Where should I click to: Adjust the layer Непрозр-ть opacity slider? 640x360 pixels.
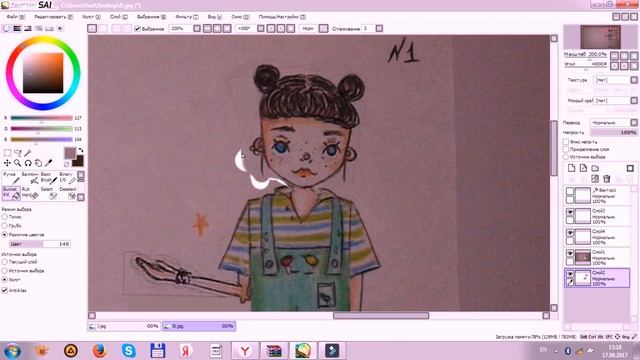[x=613, y=132]
